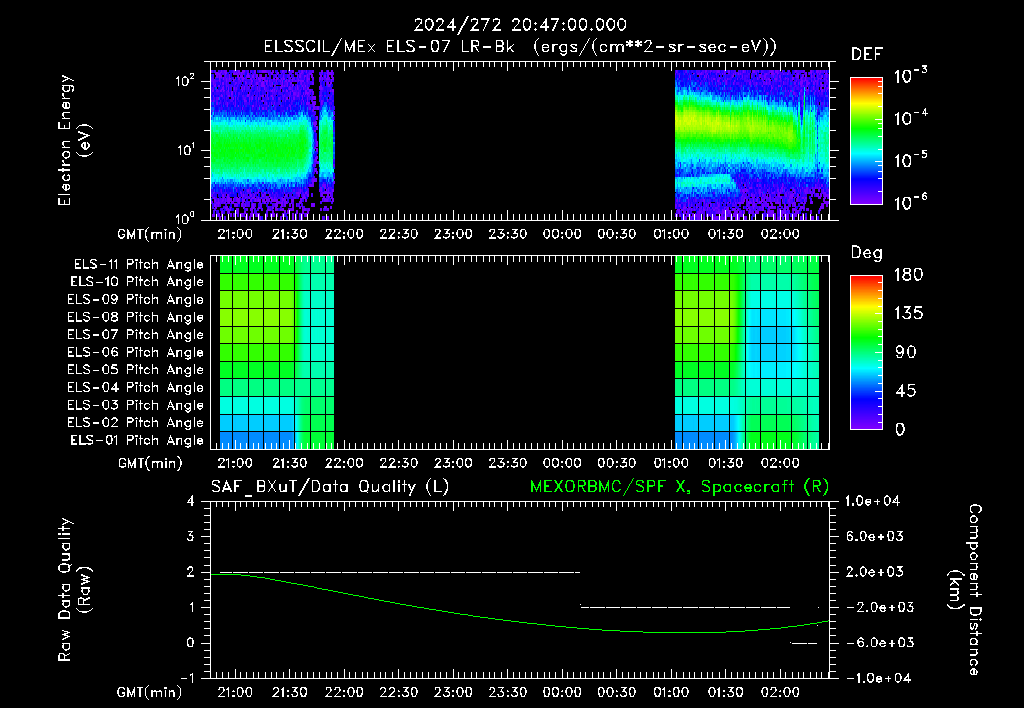Click the 10^0 electron energy tick label
The image size is (1024, 708).
click(x=185, y=217)
